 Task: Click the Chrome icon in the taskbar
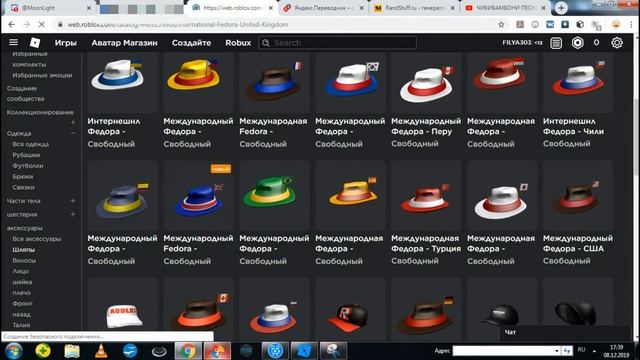coord(188,351)
